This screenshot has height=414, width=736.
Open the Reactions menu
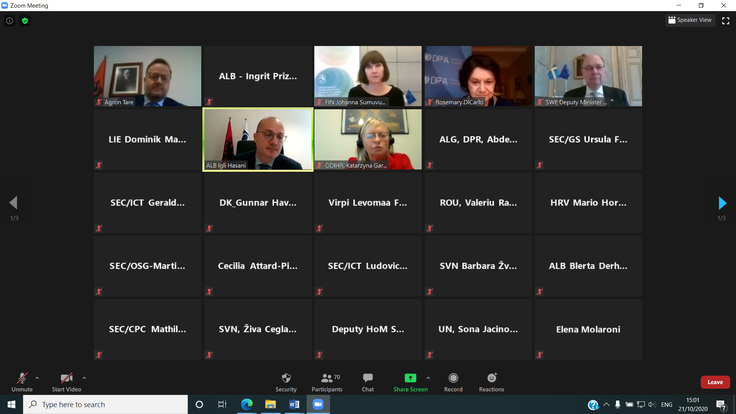(x=491, y=380)
